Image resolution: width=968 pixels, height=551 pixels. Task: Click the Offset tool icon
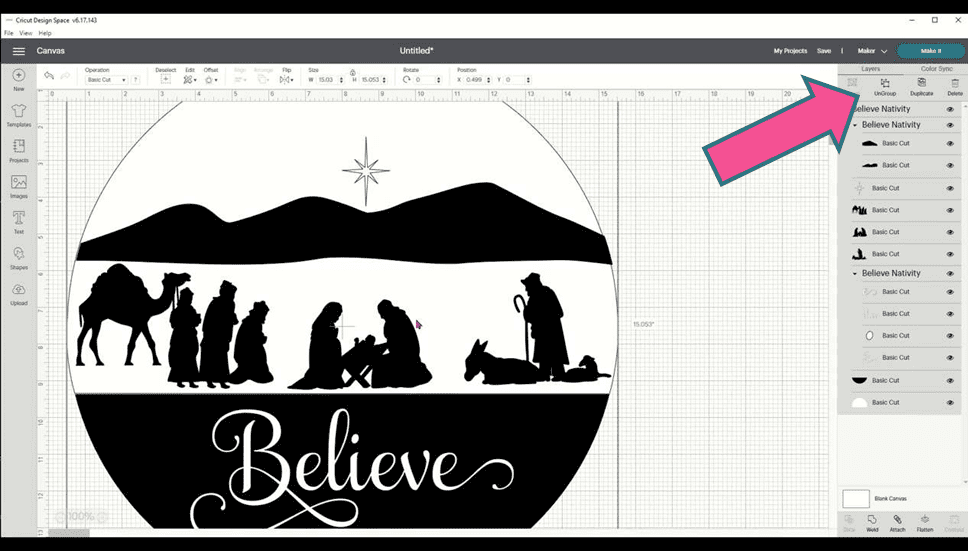(211, 80)
